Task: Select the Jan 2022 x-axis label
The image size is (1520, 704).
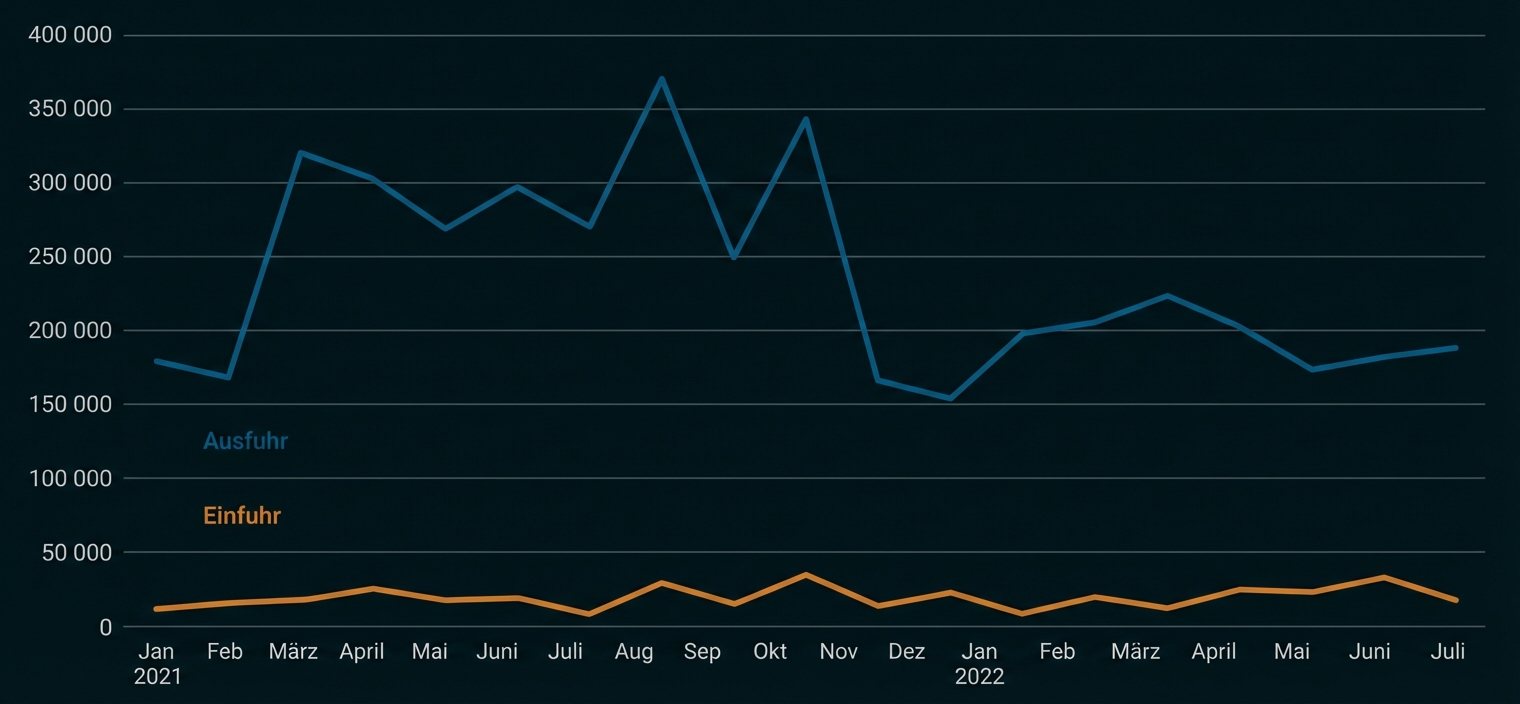Action: pos(979,664)
